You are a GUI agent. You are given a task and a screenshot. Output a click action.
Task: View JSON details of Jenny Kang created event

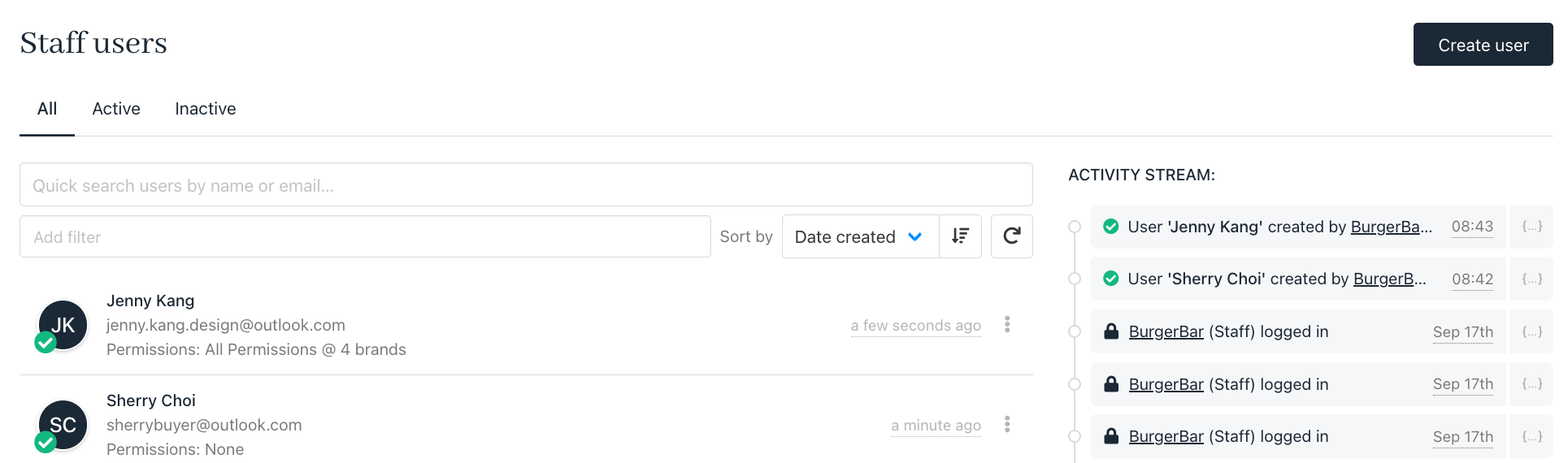click(x=1531, y=227)
